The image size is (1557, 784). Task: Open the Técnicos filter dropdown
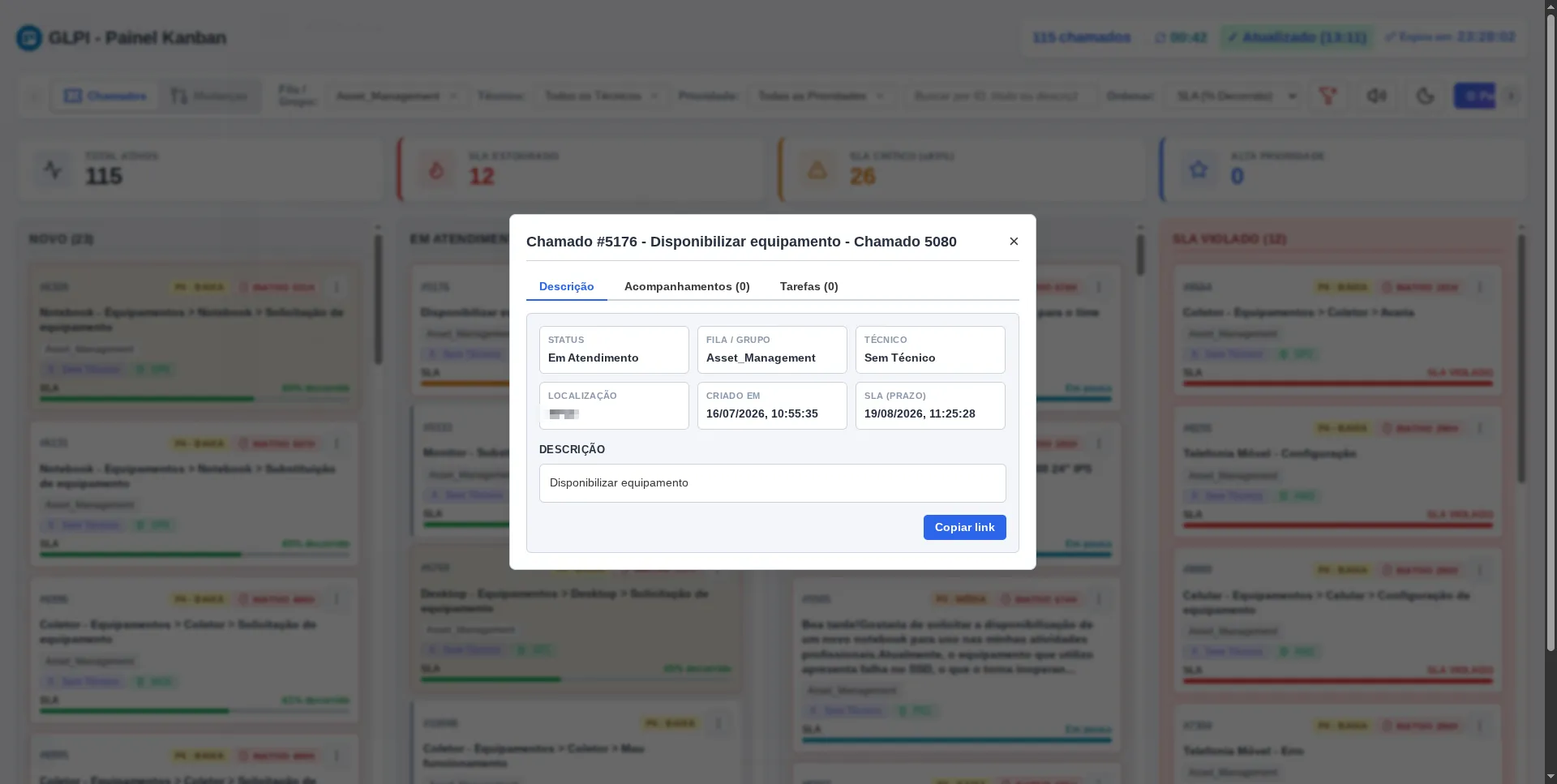pyautogui.click(x=601, y=96)
